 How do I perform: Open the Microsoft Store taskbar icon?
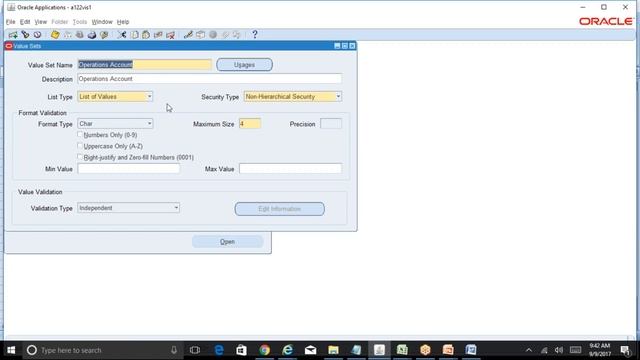[242, 350]
